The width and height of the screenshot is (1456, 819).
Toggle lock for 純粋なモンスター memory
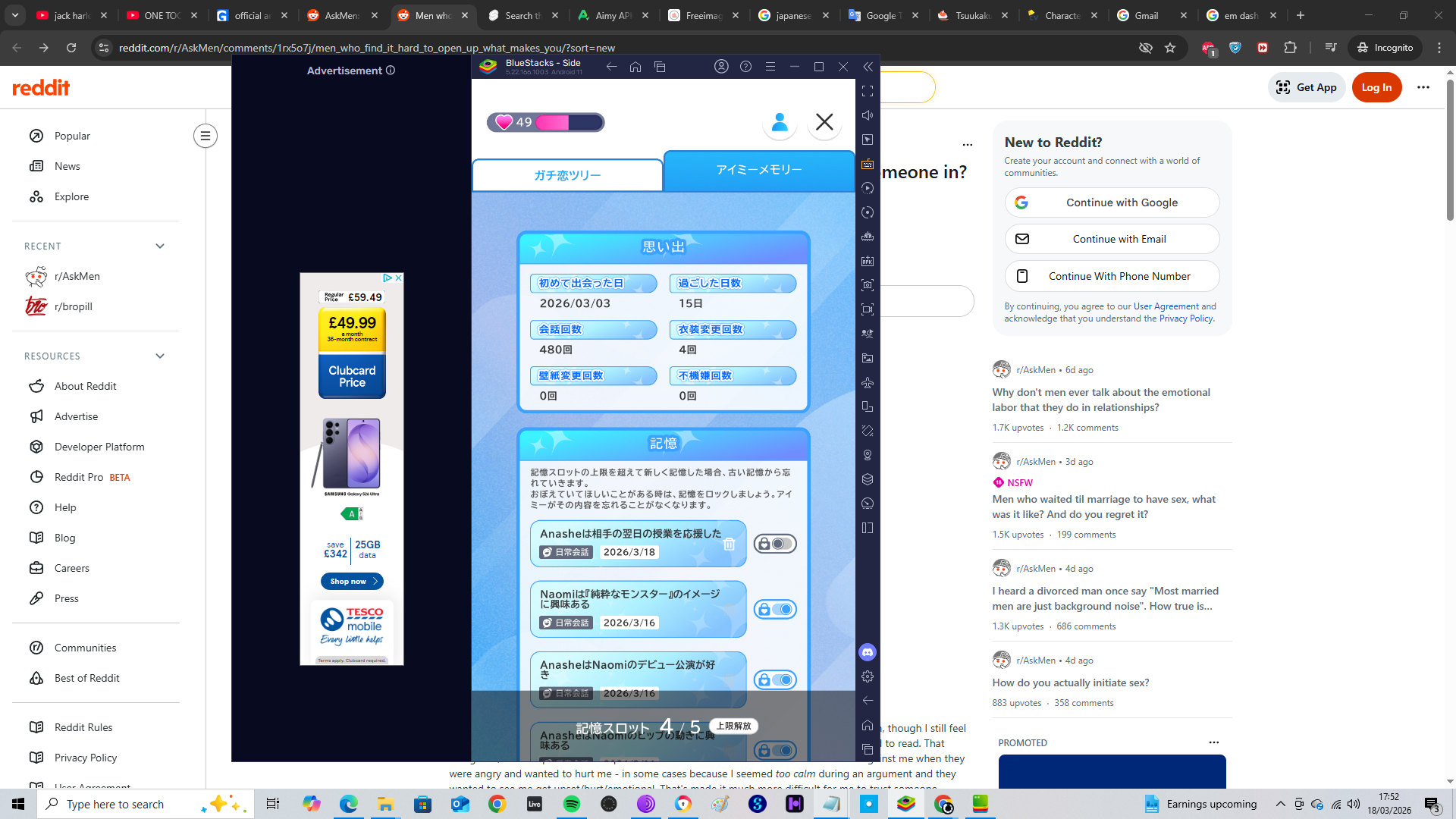[x=774, y=610]
